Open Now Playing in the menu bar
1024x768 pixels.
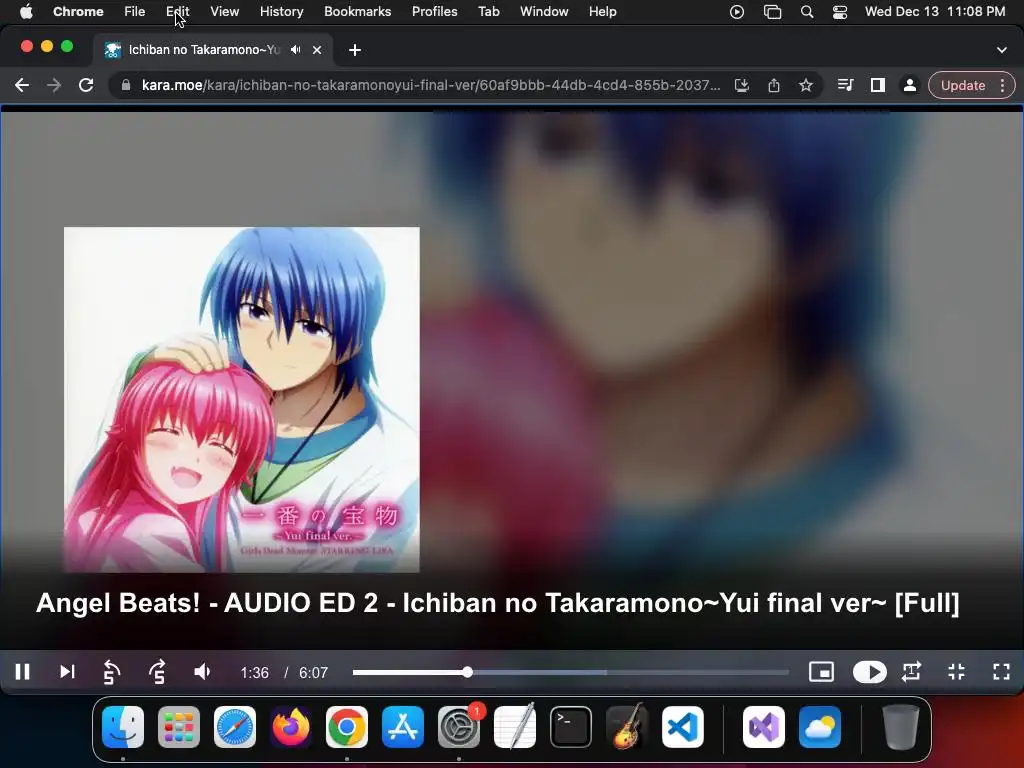[x=737, y=12]
